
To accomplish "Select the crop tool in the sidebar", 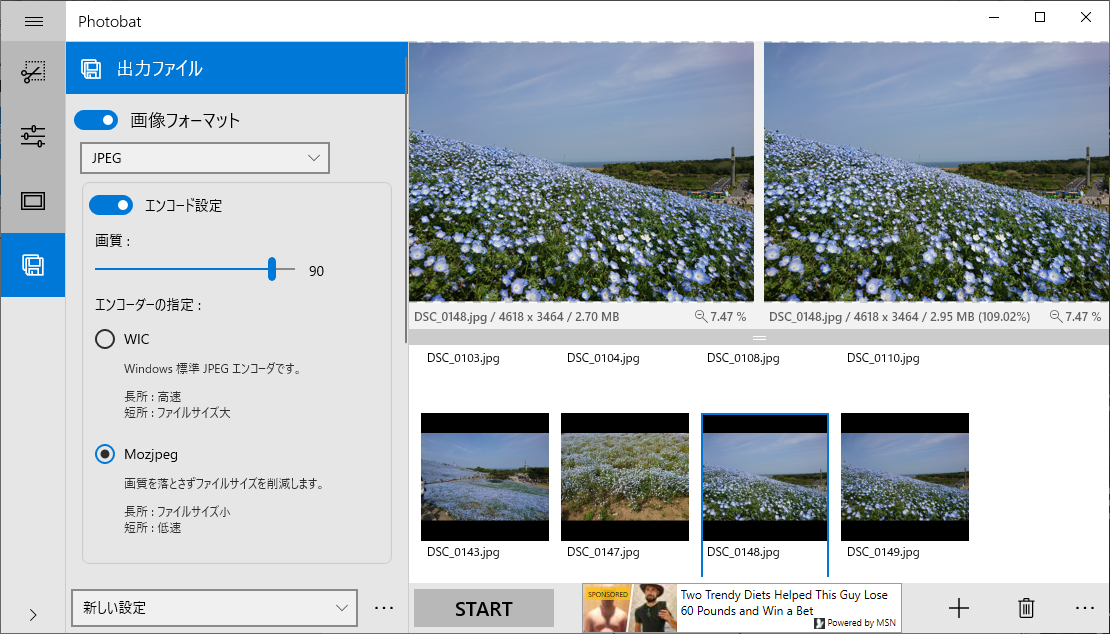I will [x=33, y=71].
